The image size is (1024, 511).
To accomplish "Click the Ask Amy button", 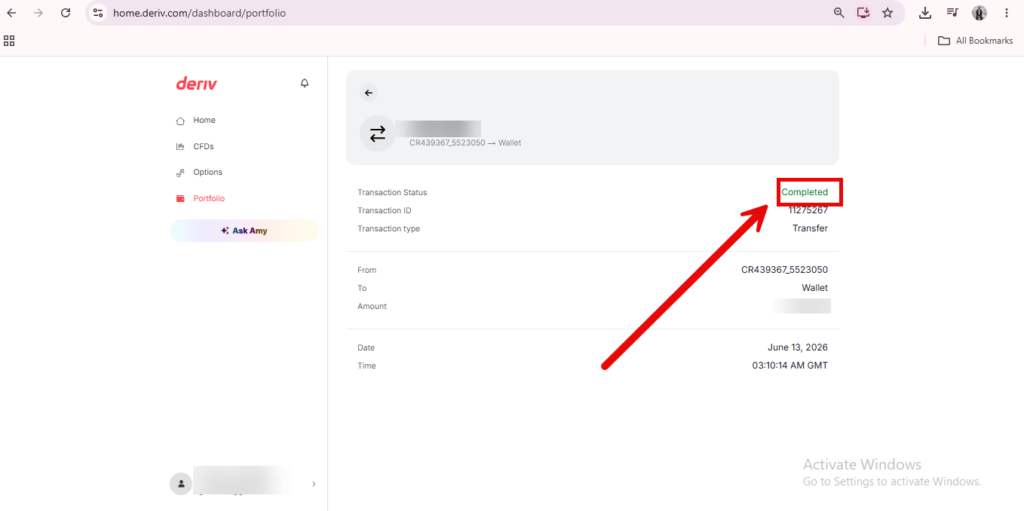I will click(x=244, y=231).
